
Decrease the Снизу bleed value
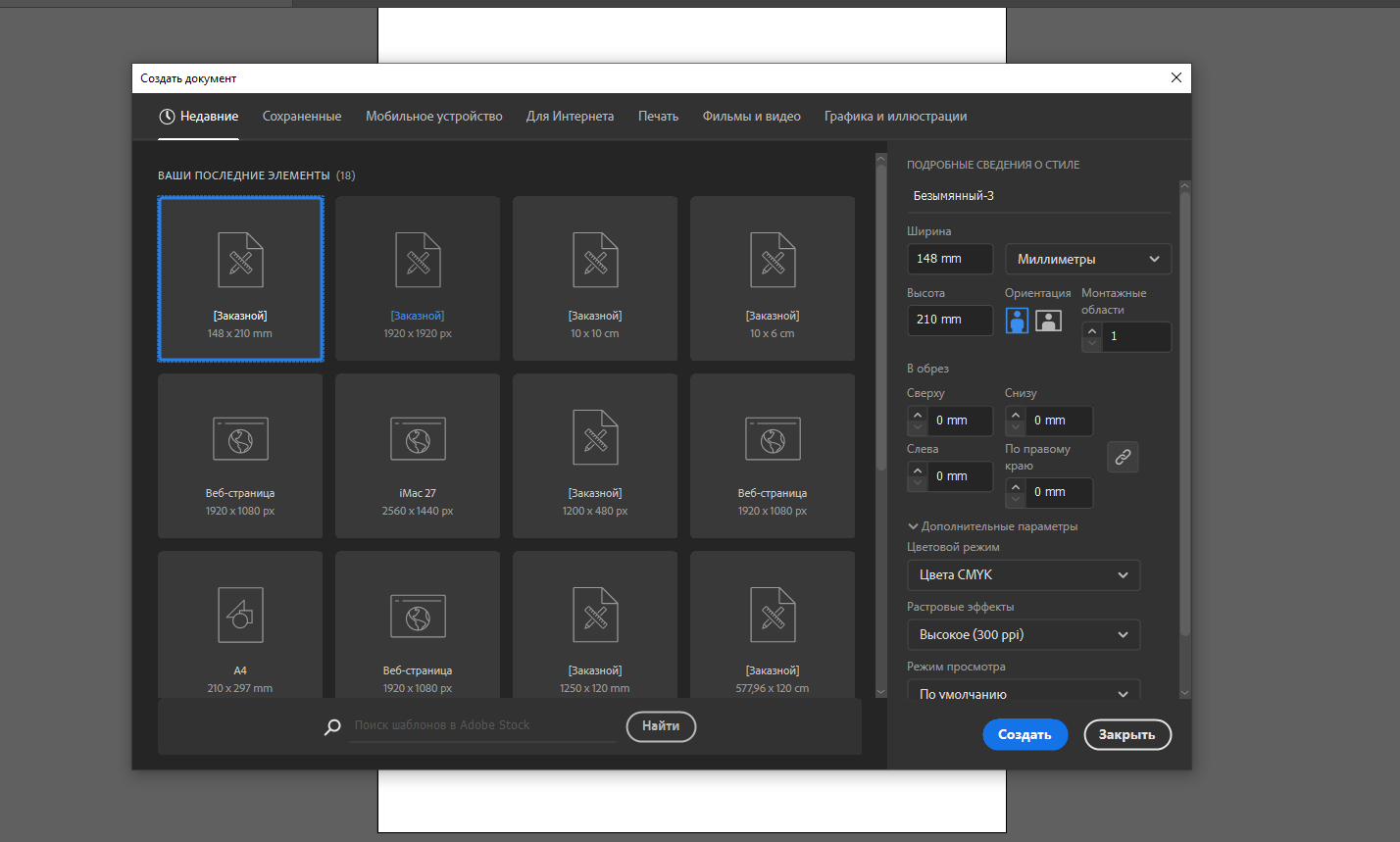tap(1015, 427)
